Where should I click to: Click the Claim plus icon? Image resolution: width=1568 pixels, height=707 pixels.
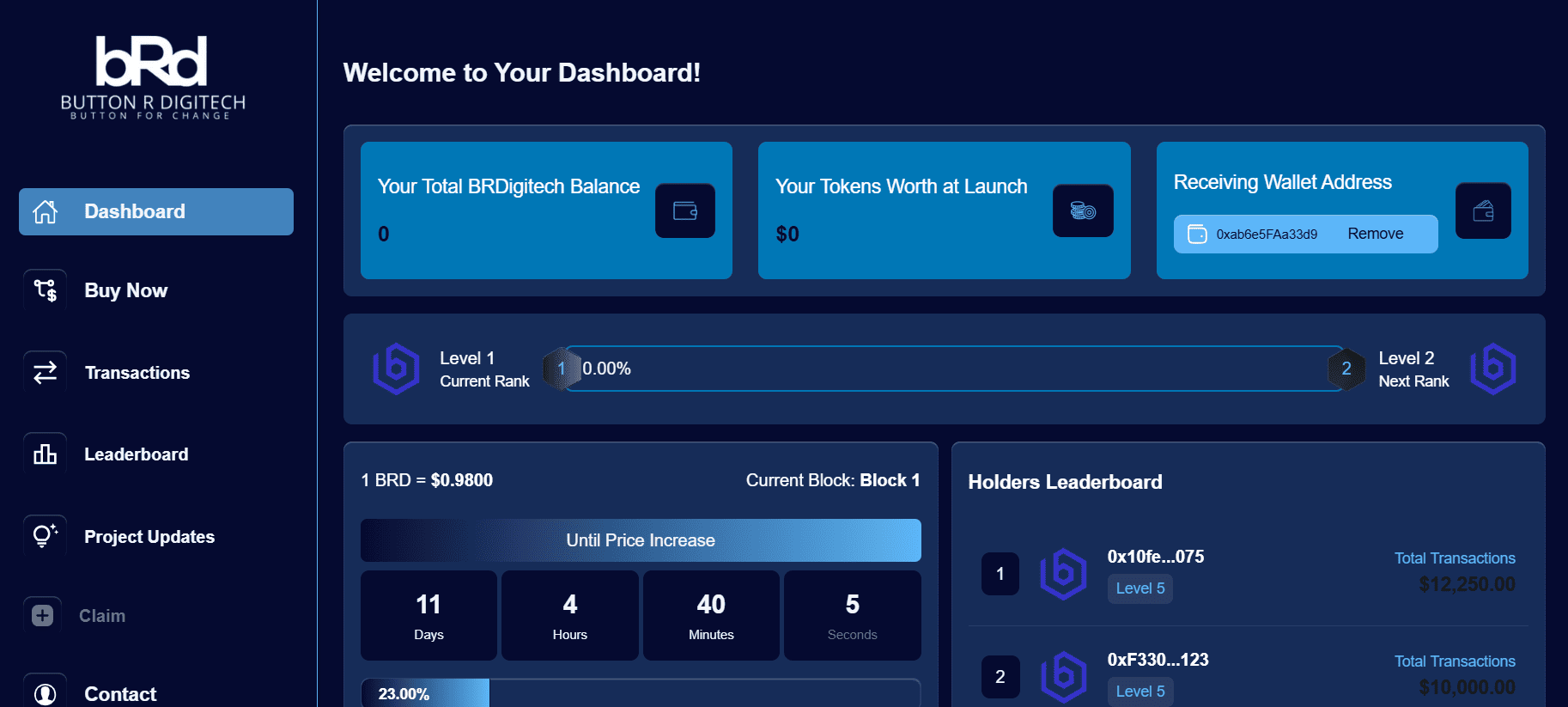click(43, 615)
